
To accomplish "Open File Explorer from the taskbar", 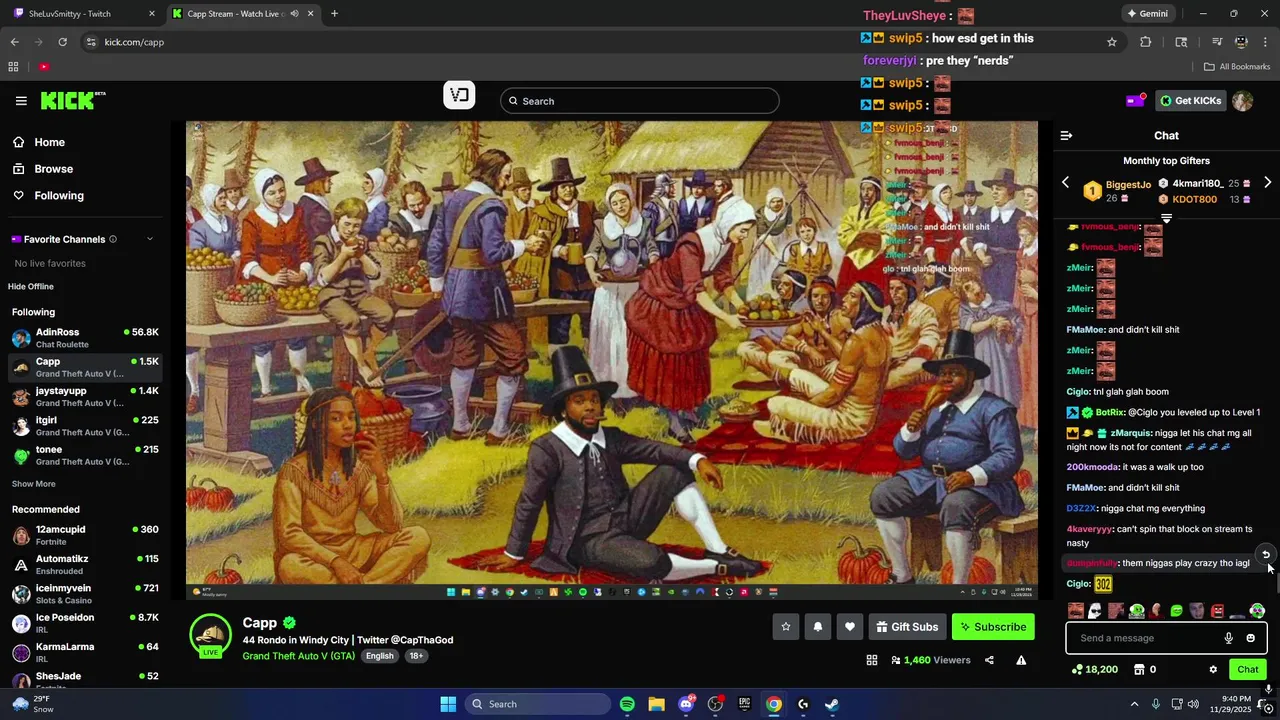I will (x=656, y=704).
